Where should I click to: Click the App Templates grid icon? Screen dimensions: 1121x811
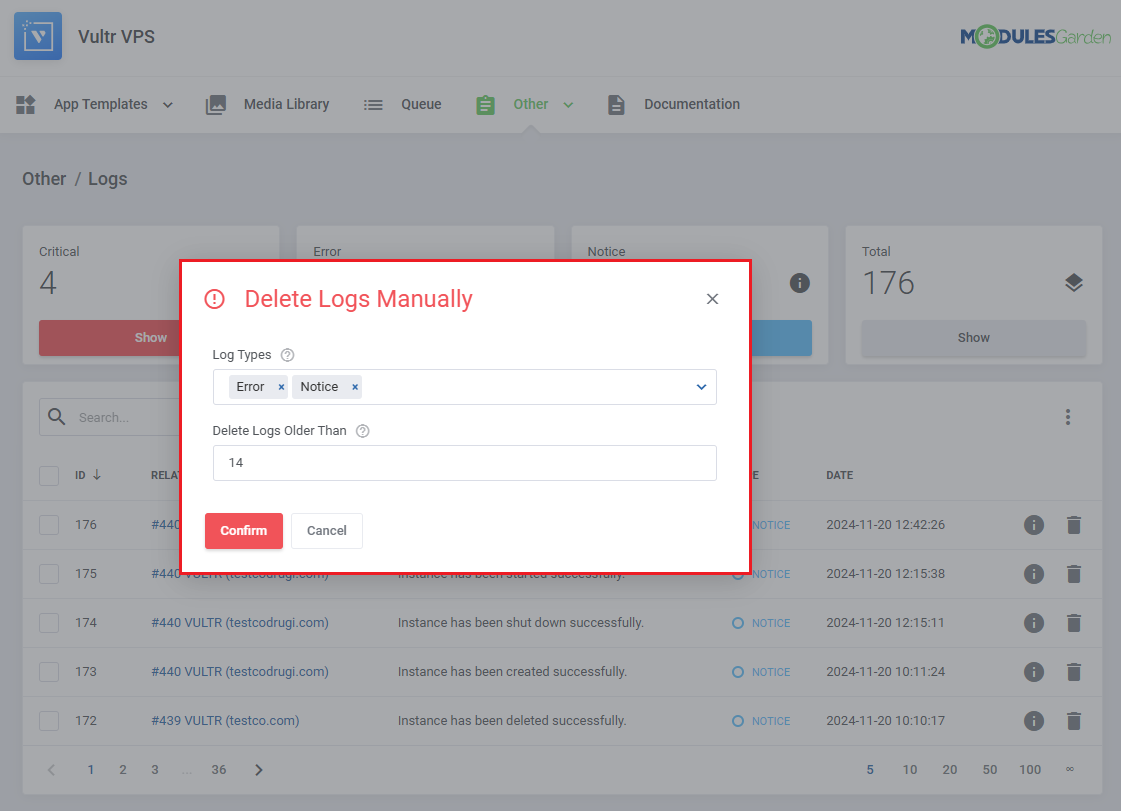(26, 104)
